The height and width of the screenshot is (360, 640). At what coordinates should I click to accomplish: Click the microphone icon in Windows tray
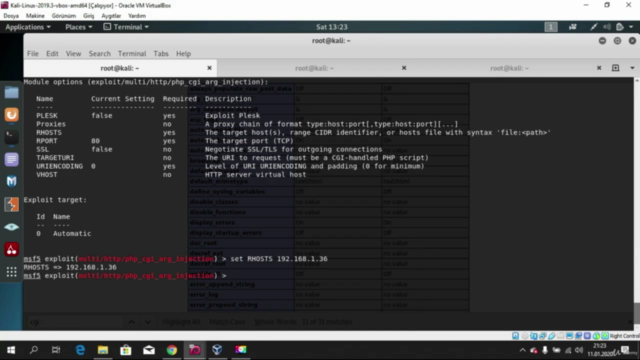545,350
